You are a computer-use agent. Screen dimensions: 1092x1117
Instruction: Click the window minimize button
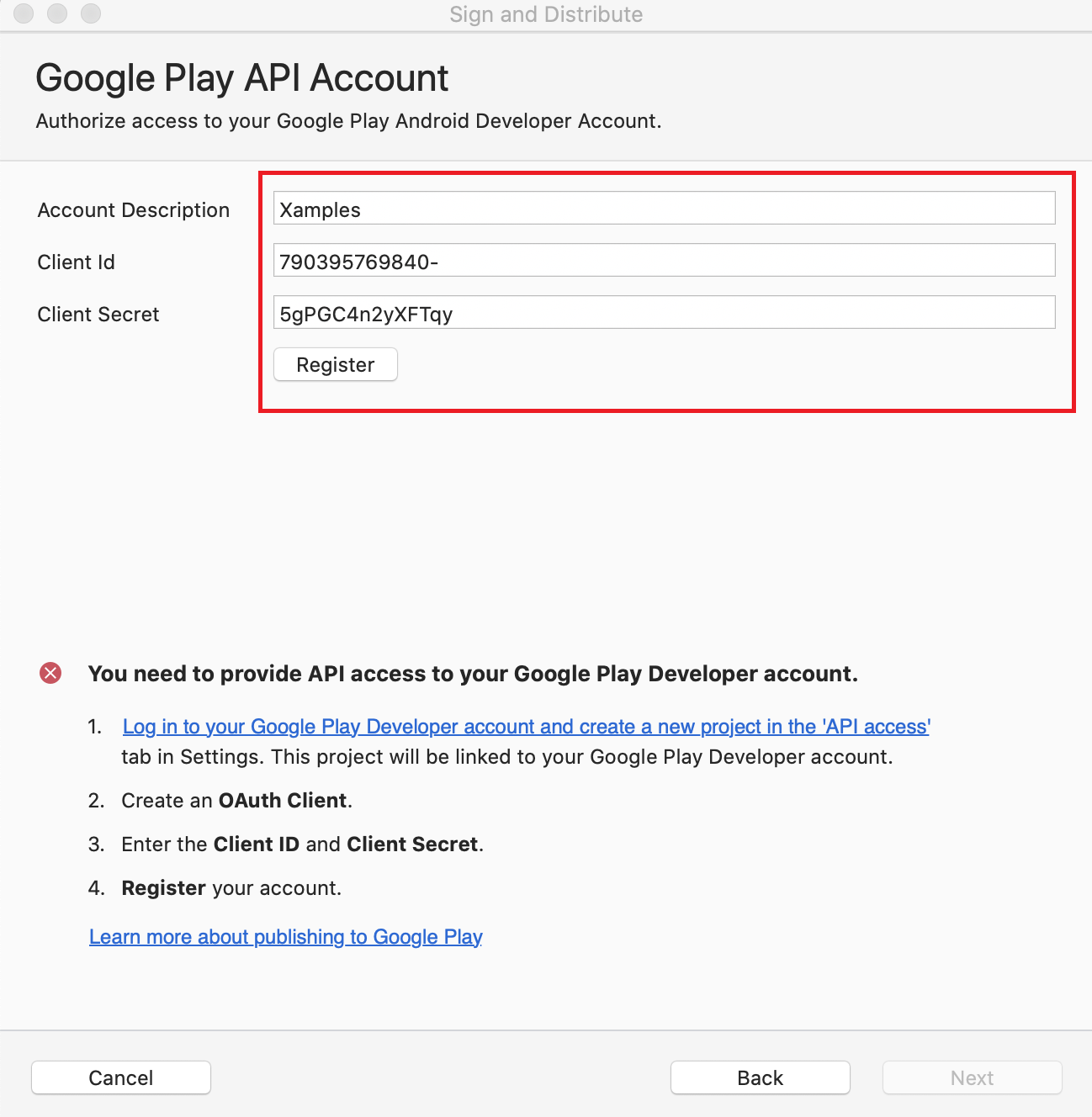point(57,13)
